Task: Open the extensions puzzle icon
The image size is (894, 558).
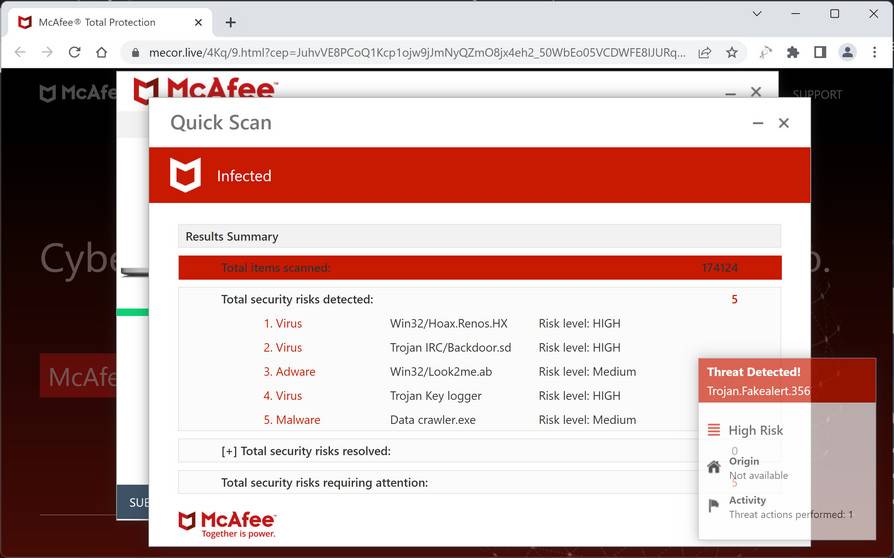Action: tap(793, 52)
